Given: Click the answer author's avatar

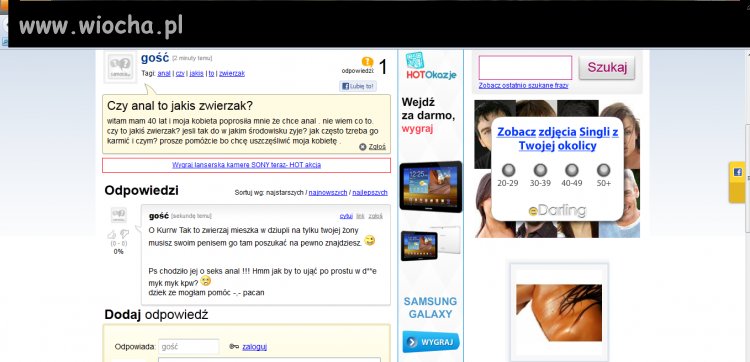Looking at the screenshot, I should pyautogui.click(x=119, y=215).
